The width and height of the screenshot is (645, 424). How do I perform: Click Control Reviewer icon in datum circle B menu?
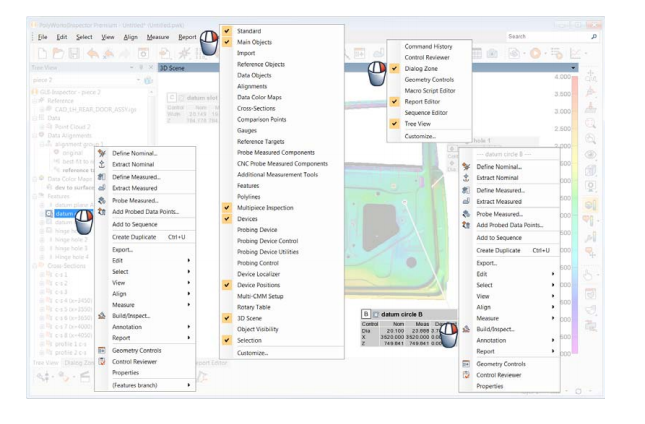466,375
